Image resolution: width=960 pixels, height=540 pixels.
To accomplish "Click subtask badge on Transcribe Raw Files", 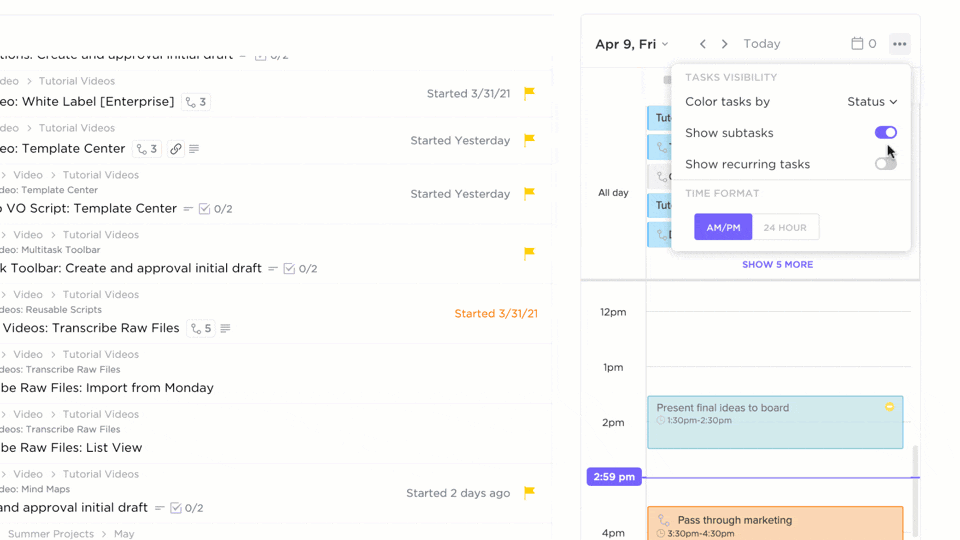I will (201, 328).
